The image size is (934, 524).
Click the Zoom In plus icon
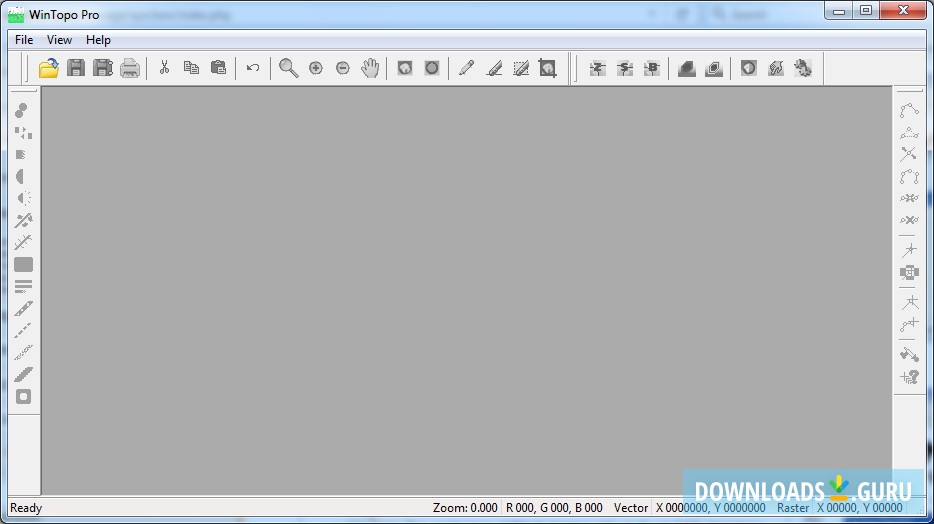(316, 68)
